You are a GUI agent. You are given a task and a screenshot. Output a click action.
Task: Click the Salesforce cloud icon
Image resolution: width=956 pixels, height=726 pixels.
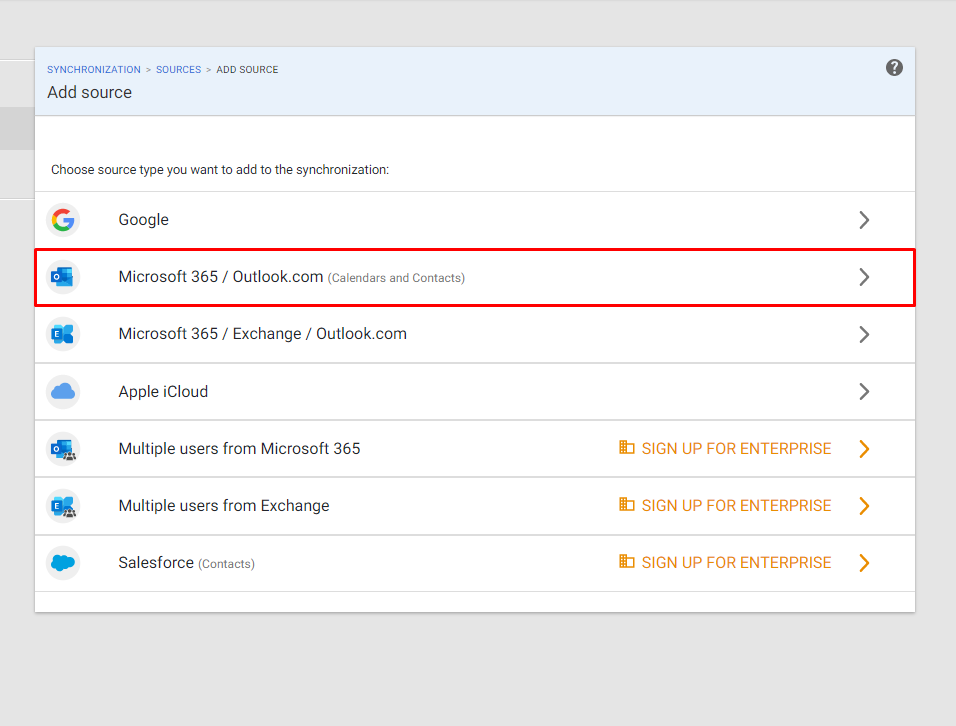tap(63, 563)
